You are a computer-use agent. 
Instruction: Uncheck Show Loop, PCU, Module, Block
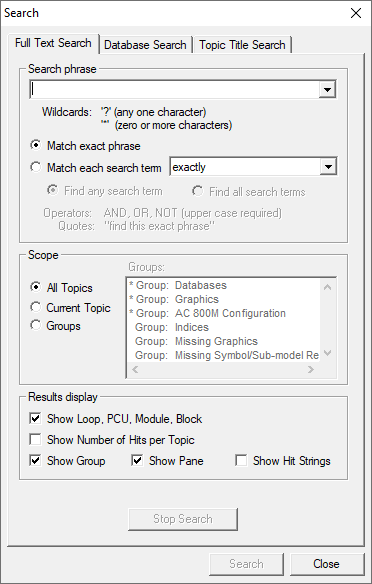(35, 418)
